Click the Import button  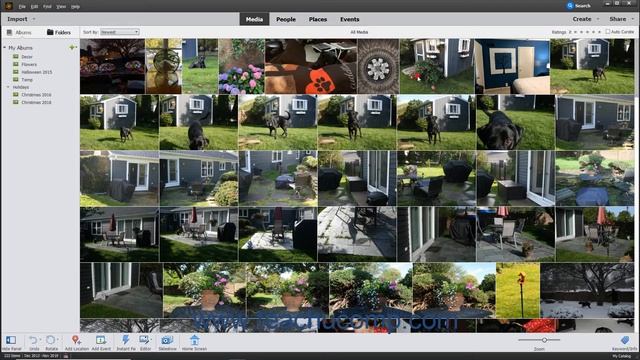point(17,19)
